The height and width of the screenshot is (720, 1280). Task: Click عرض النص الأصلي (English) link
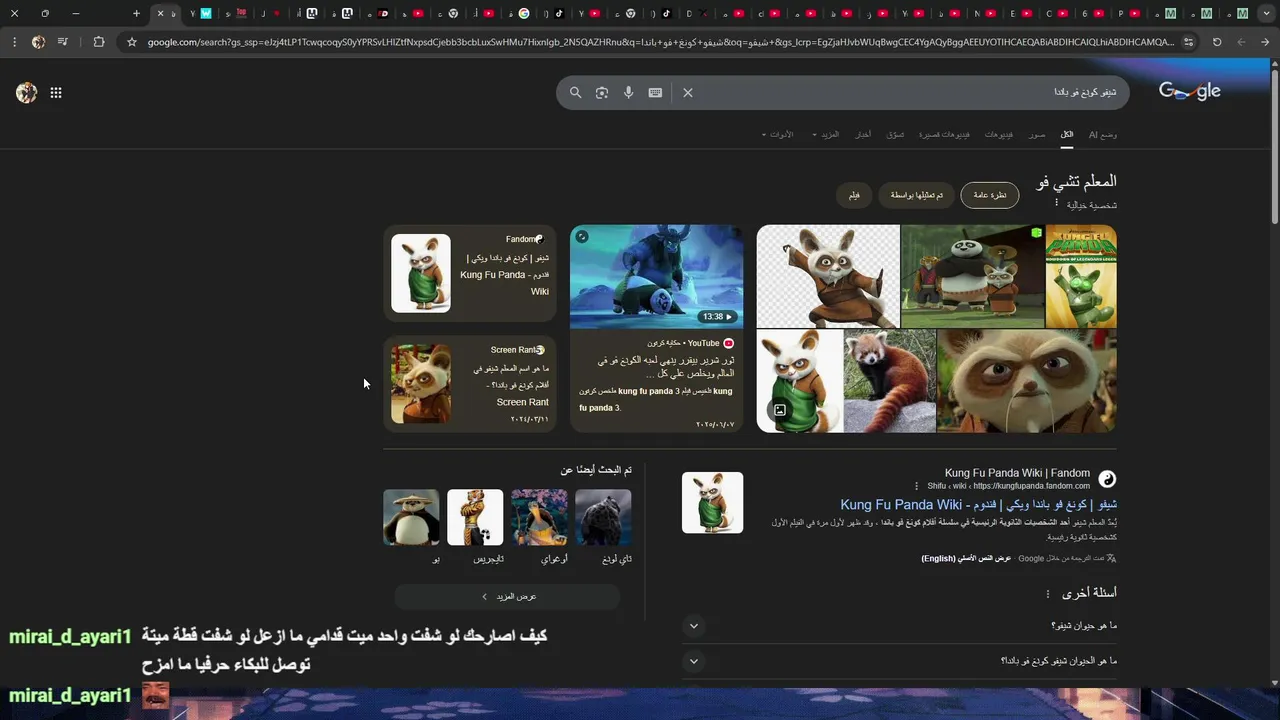point(966,558)
